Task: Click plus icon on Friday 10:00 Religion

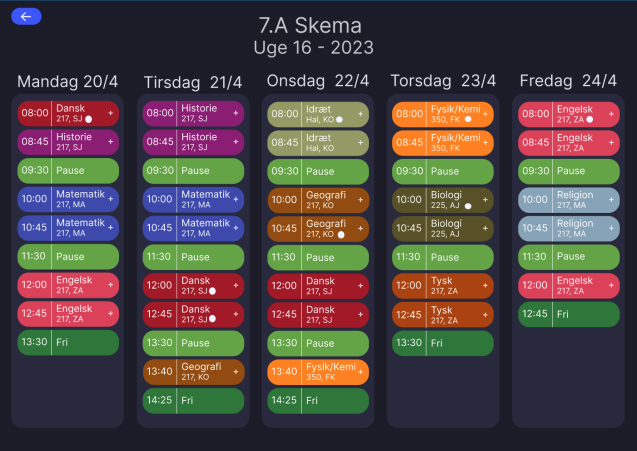Action: coord(610,200)
